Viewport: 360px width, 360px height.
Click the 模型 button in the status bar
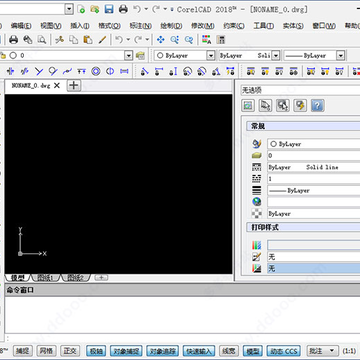click(252, 351)
